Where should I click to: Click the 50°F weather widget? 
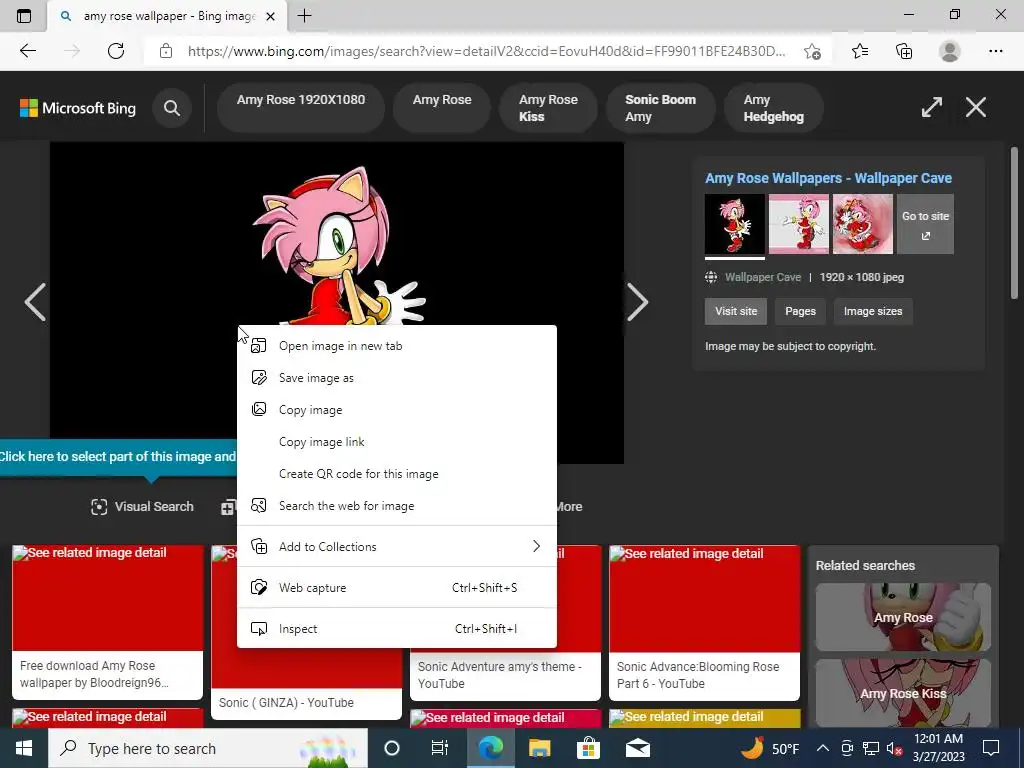pos(770,748)
